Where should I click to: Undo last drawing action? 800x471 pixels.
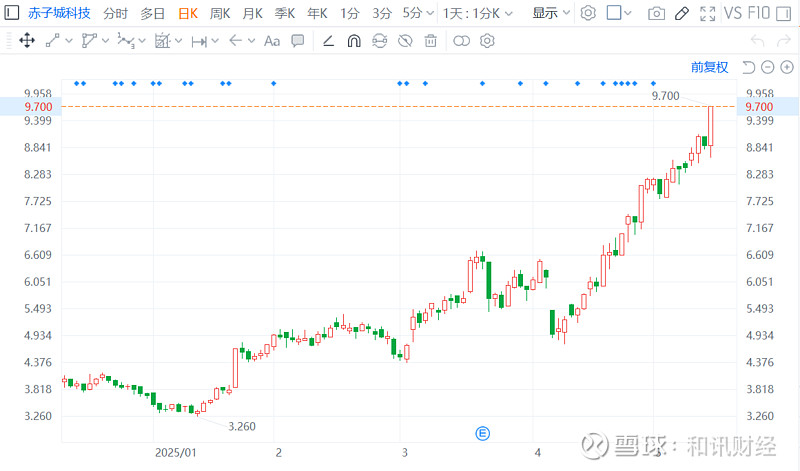coord(757,41)
